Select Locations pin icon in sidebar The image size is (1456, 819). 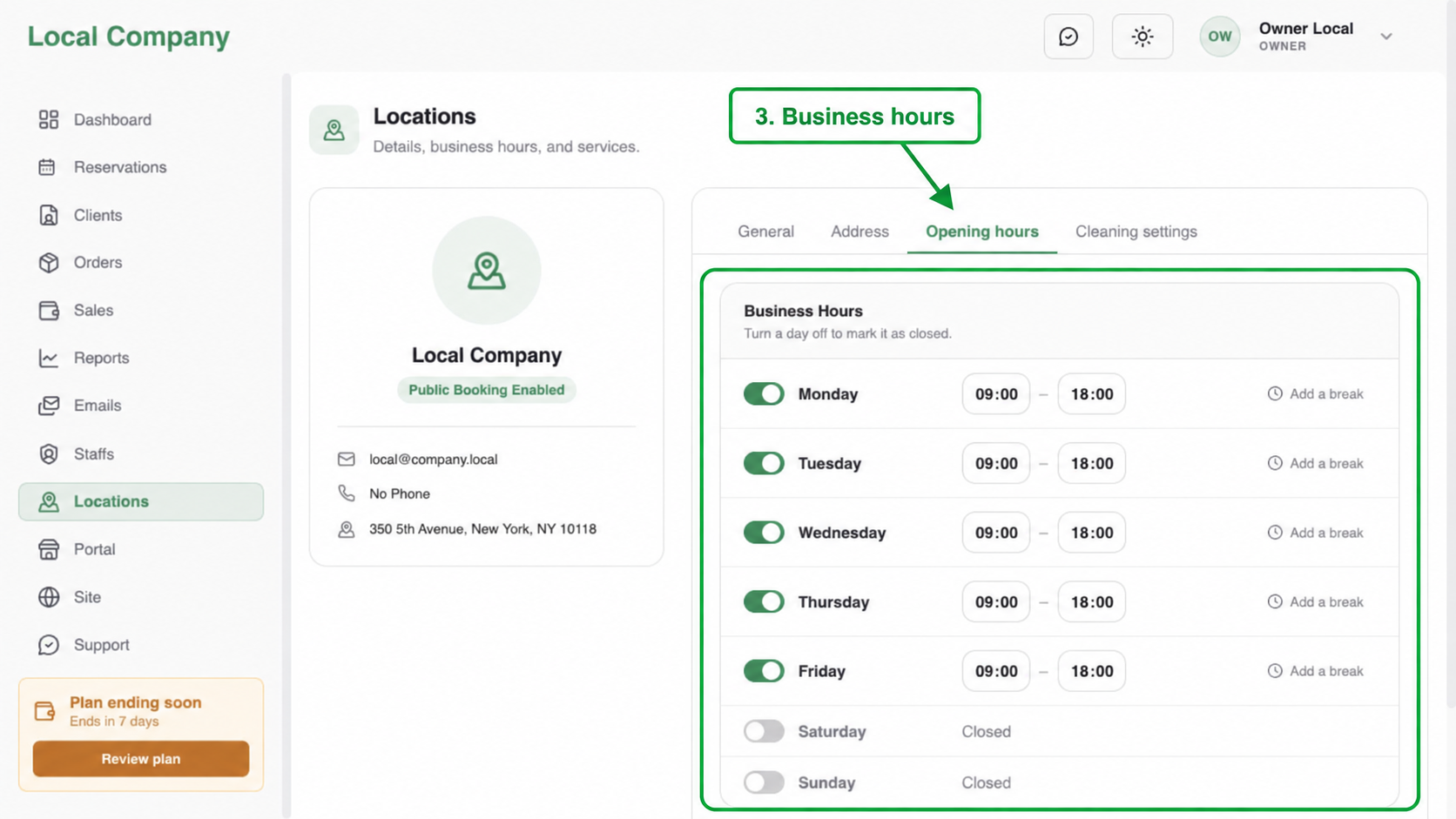pyautogui.click(x=48, y=501)
